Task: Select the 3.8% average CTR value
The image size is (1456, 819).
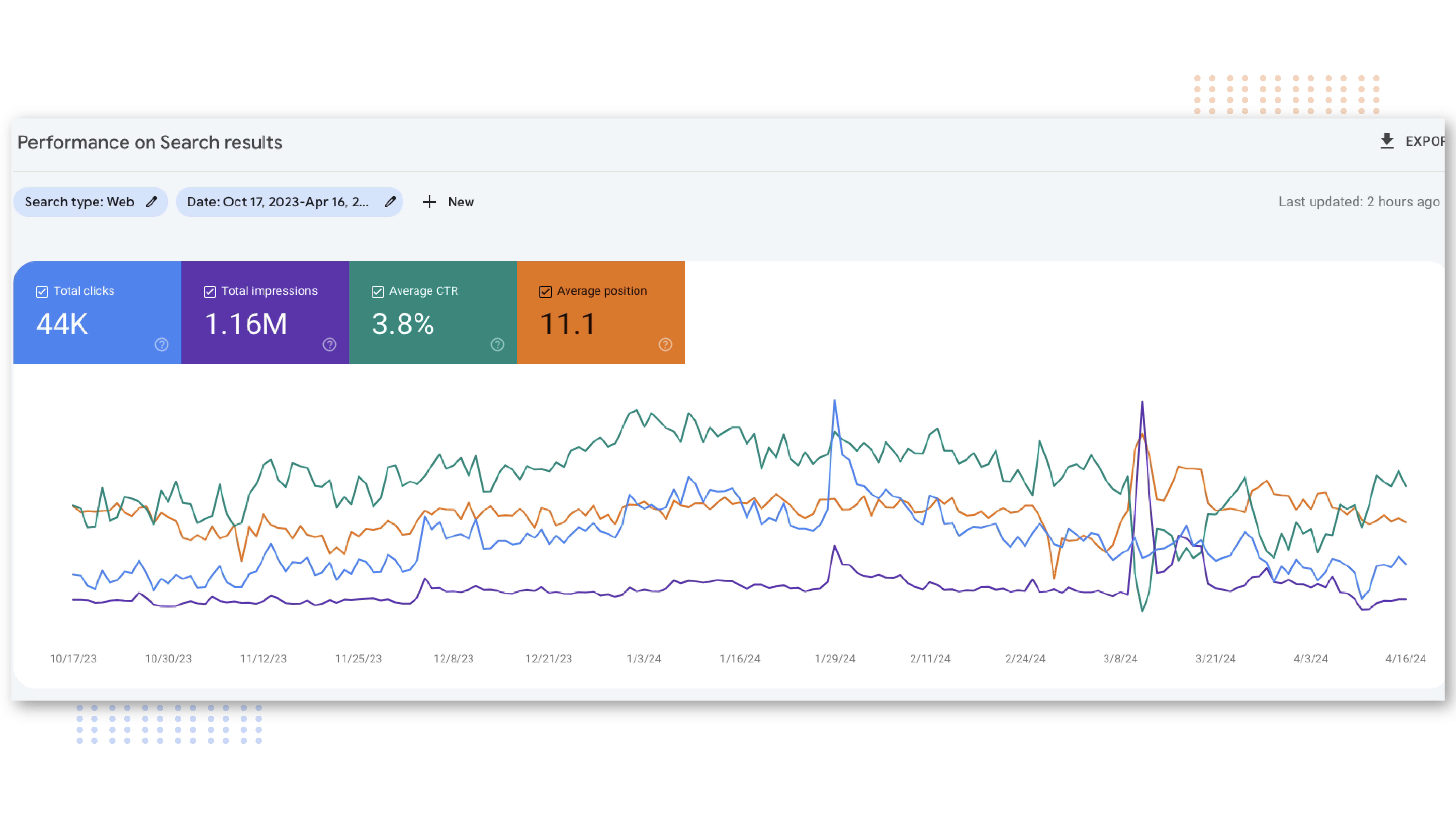Action: point(403,324)
